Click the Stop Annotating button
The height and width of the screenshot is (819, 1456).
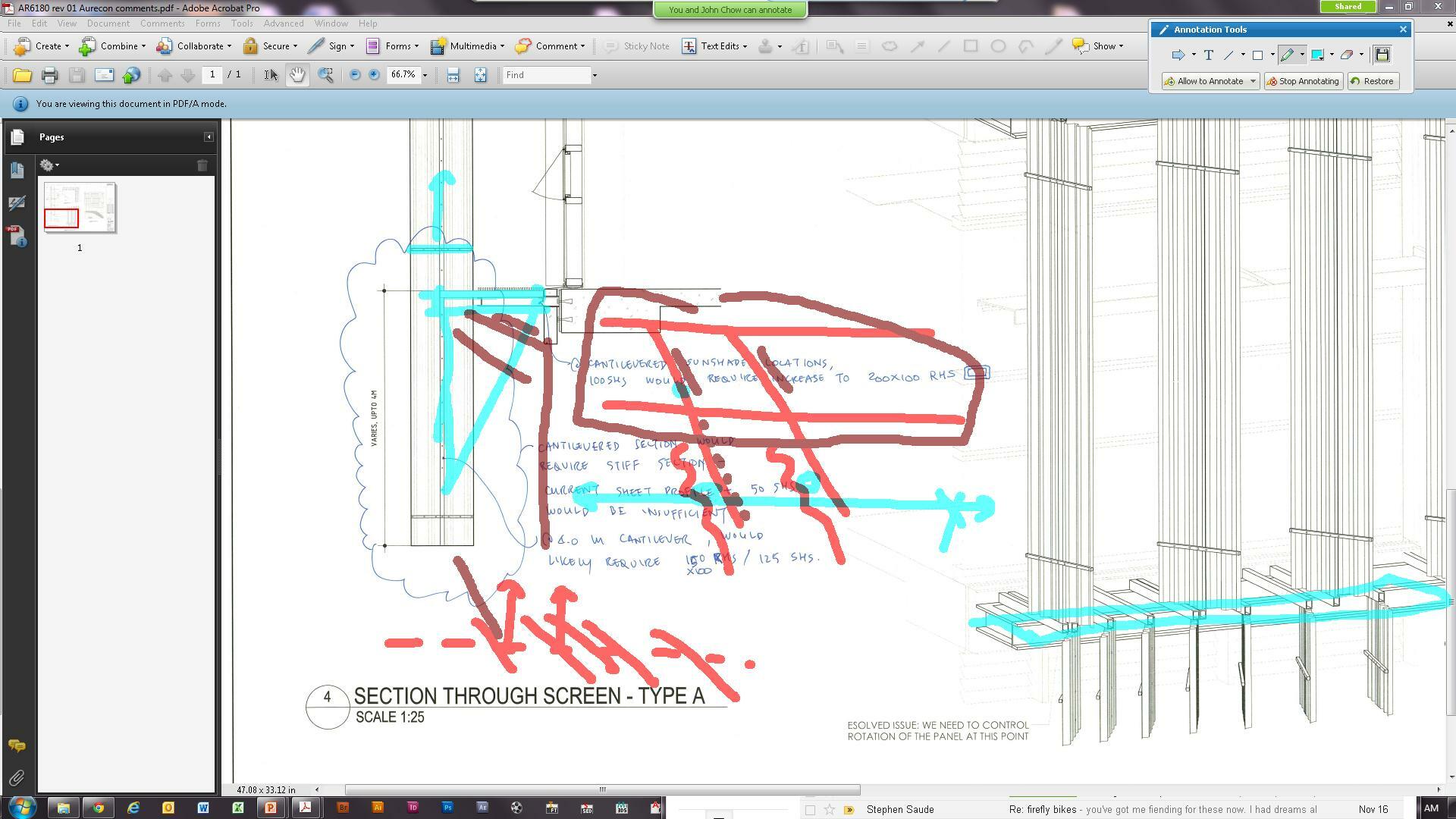point(1304,81)
